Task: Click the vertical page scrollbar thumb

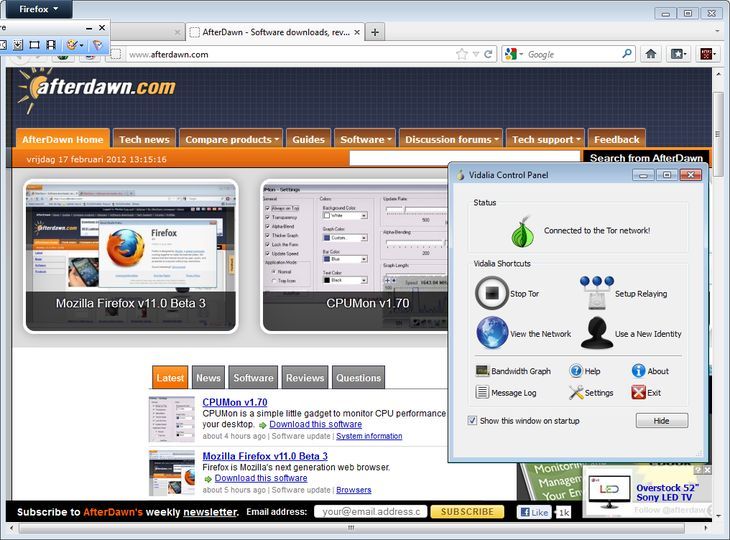Action: coord(718,133)
